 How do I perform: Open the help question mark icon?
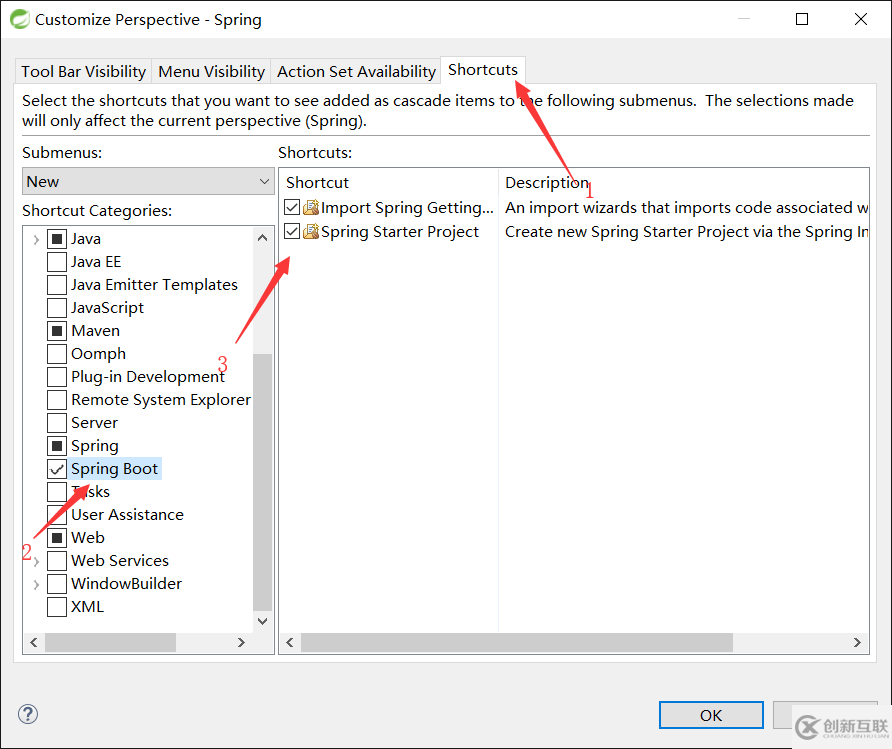coord(28,714)
